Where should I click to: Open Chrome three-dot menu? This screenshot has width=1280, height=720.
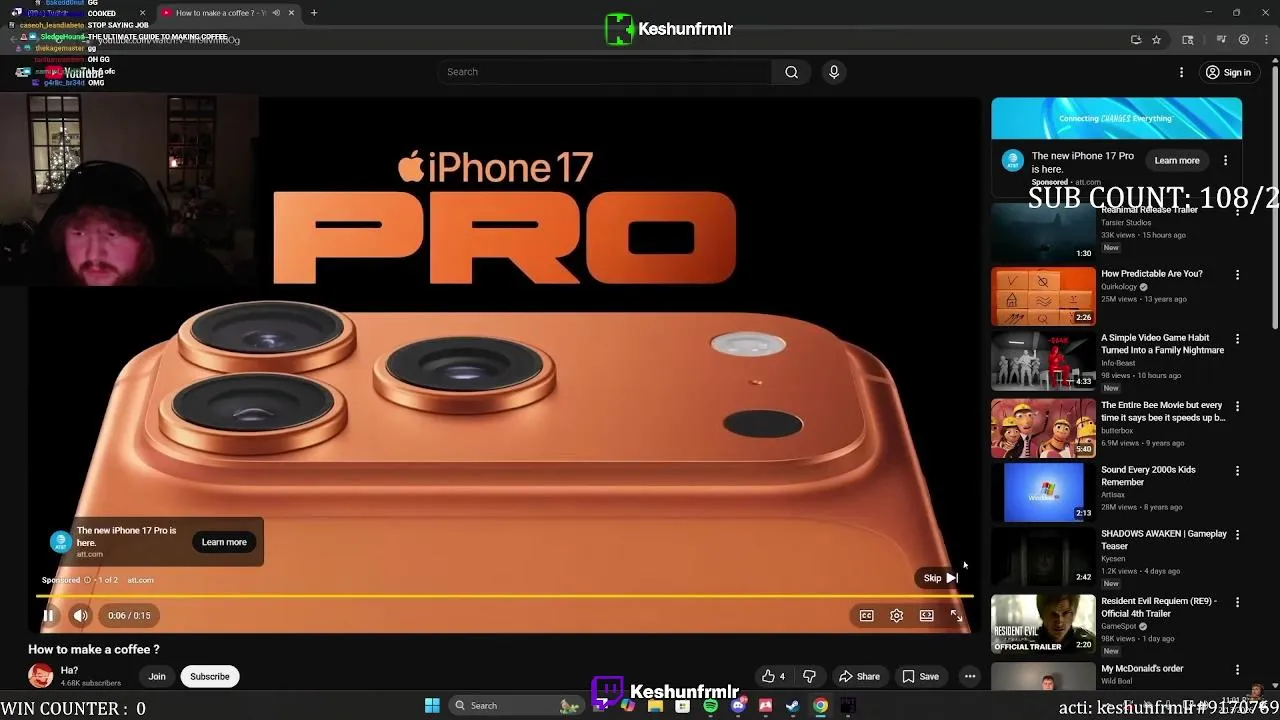click(x=1265, y=40)
